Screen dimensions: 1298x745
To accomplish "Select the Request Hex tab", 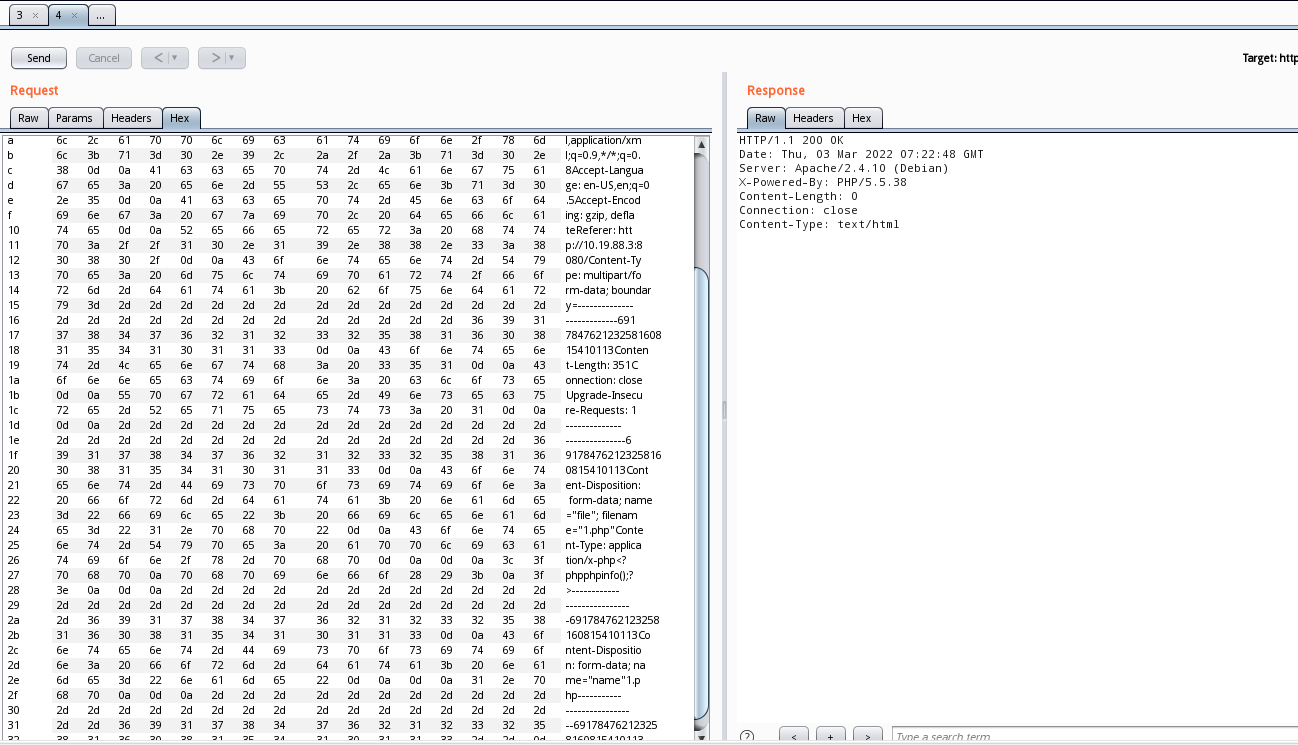I will click(180, 118).
